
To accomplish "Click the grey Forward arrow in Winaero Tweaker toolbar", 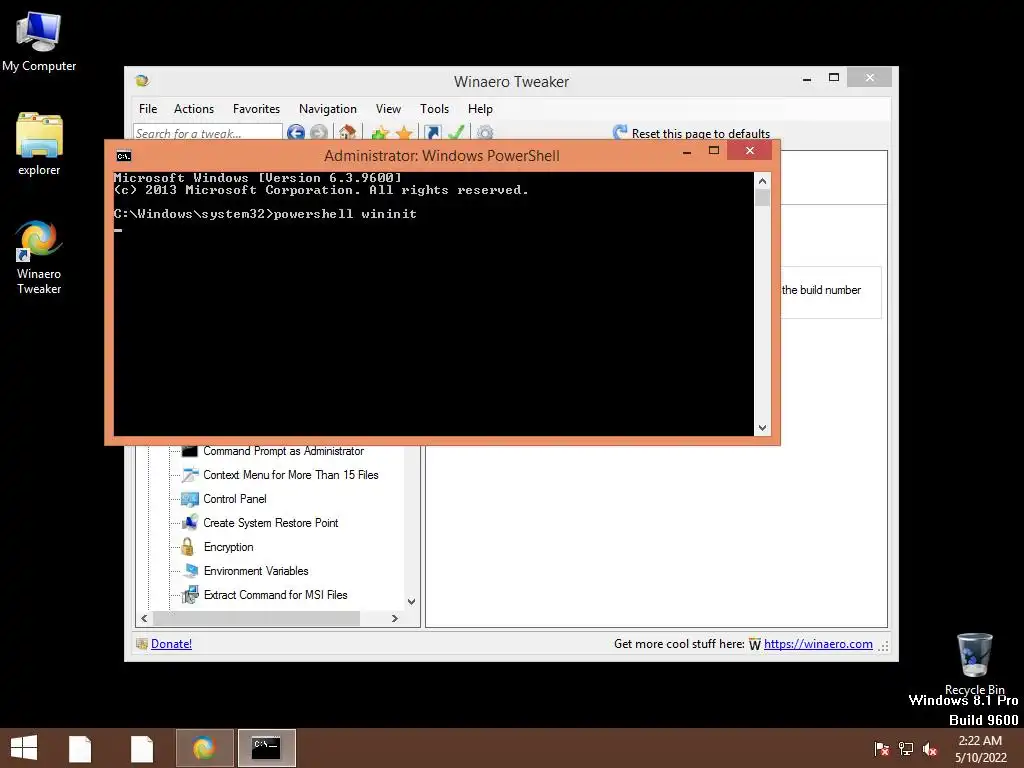I will click(319, 133).
